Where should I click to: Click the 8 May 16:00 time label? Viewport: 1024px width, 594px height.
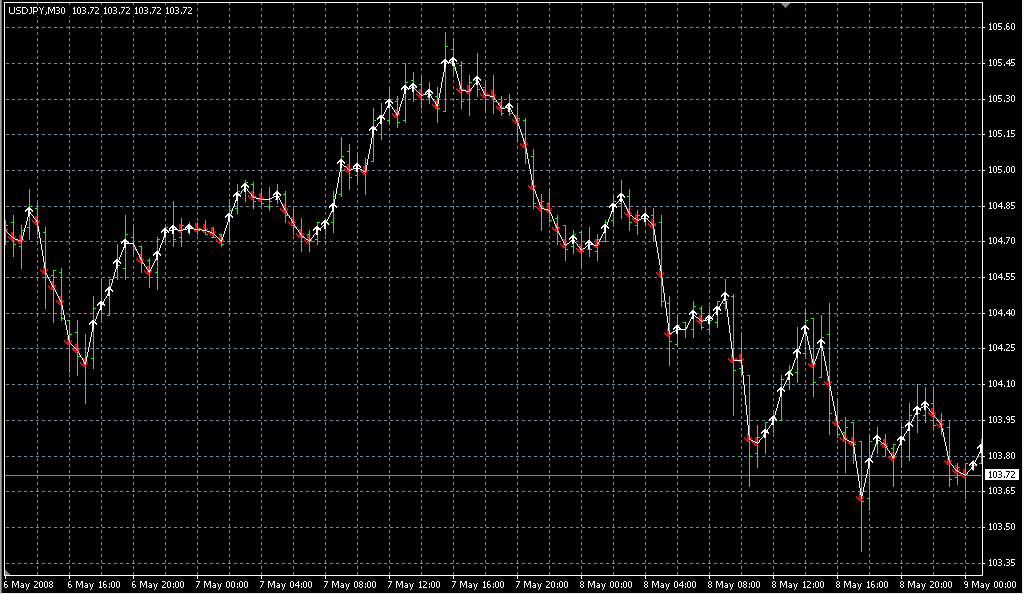pos(862,584)
